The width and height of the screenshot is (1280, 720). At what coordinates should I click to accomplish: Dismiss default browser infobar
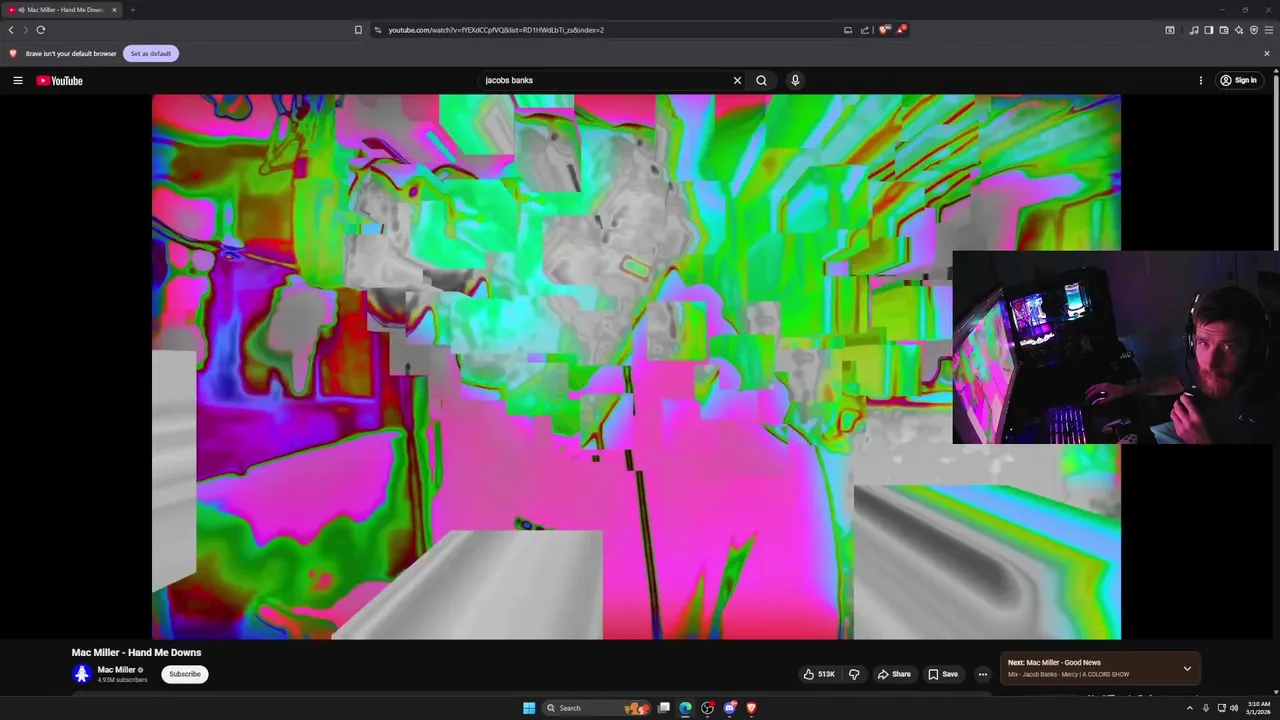(1267, 53)
